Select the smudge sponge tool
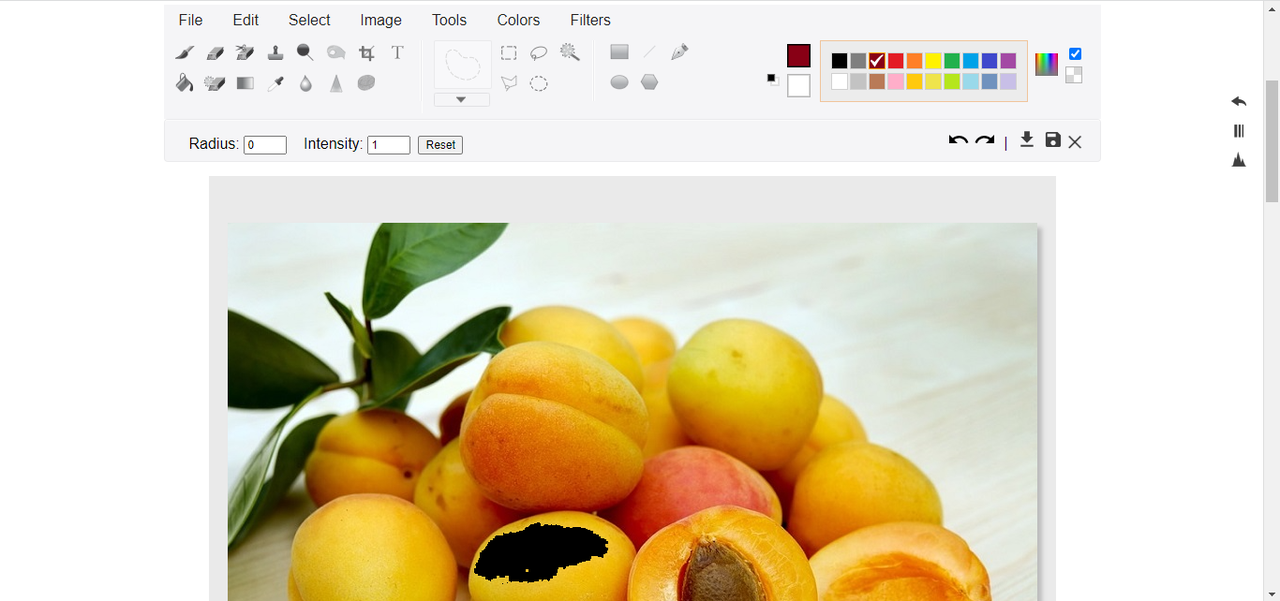This screenshot has height=601, width=1280. coord(367,83)
